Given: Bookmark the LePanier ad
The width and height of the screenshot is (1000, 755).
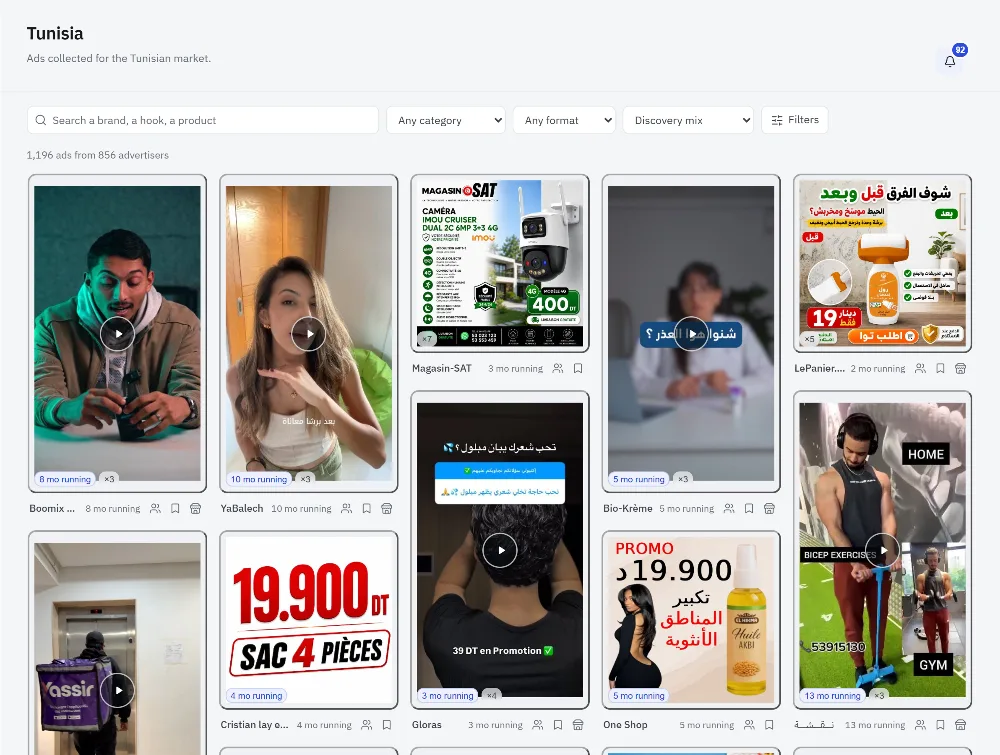Looking at the screenshot, I should [940, 368].
